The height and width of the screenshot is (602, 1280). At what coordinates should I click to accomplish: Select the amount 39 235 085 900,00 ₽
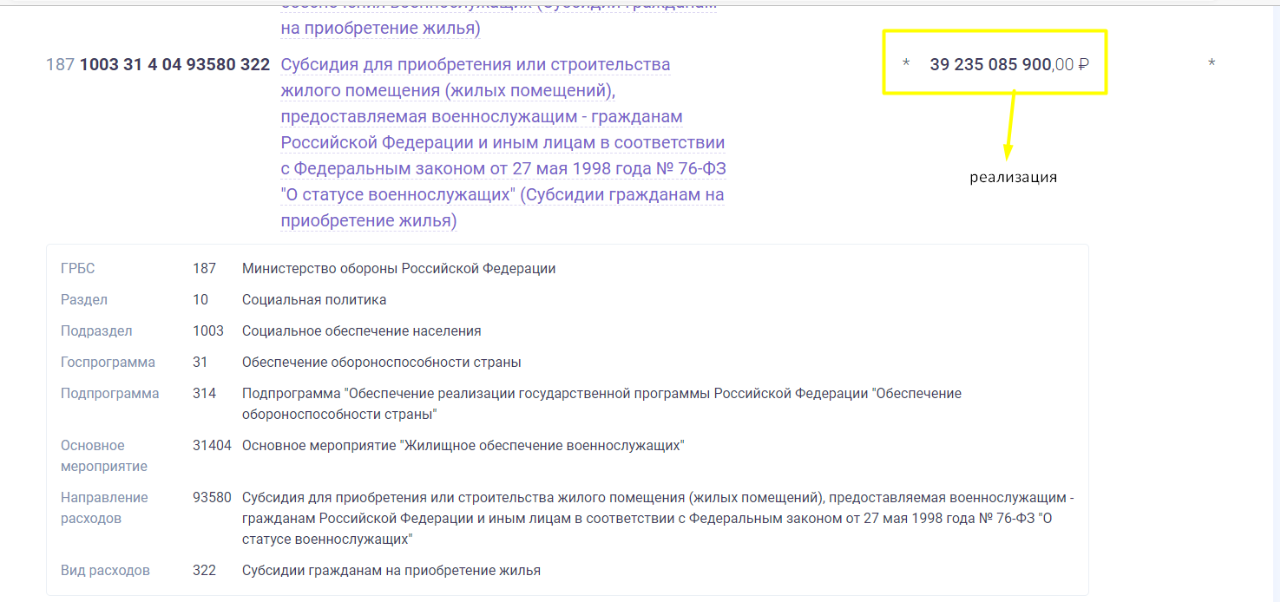click(x=1008, y=65)
